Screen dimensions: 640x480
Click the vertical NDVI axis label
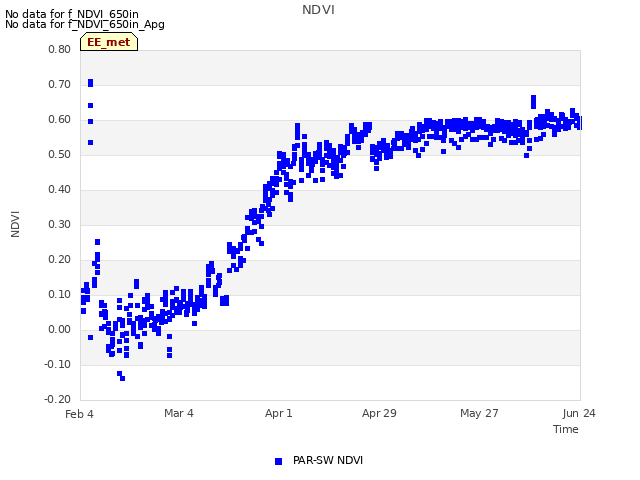(15, 224)
